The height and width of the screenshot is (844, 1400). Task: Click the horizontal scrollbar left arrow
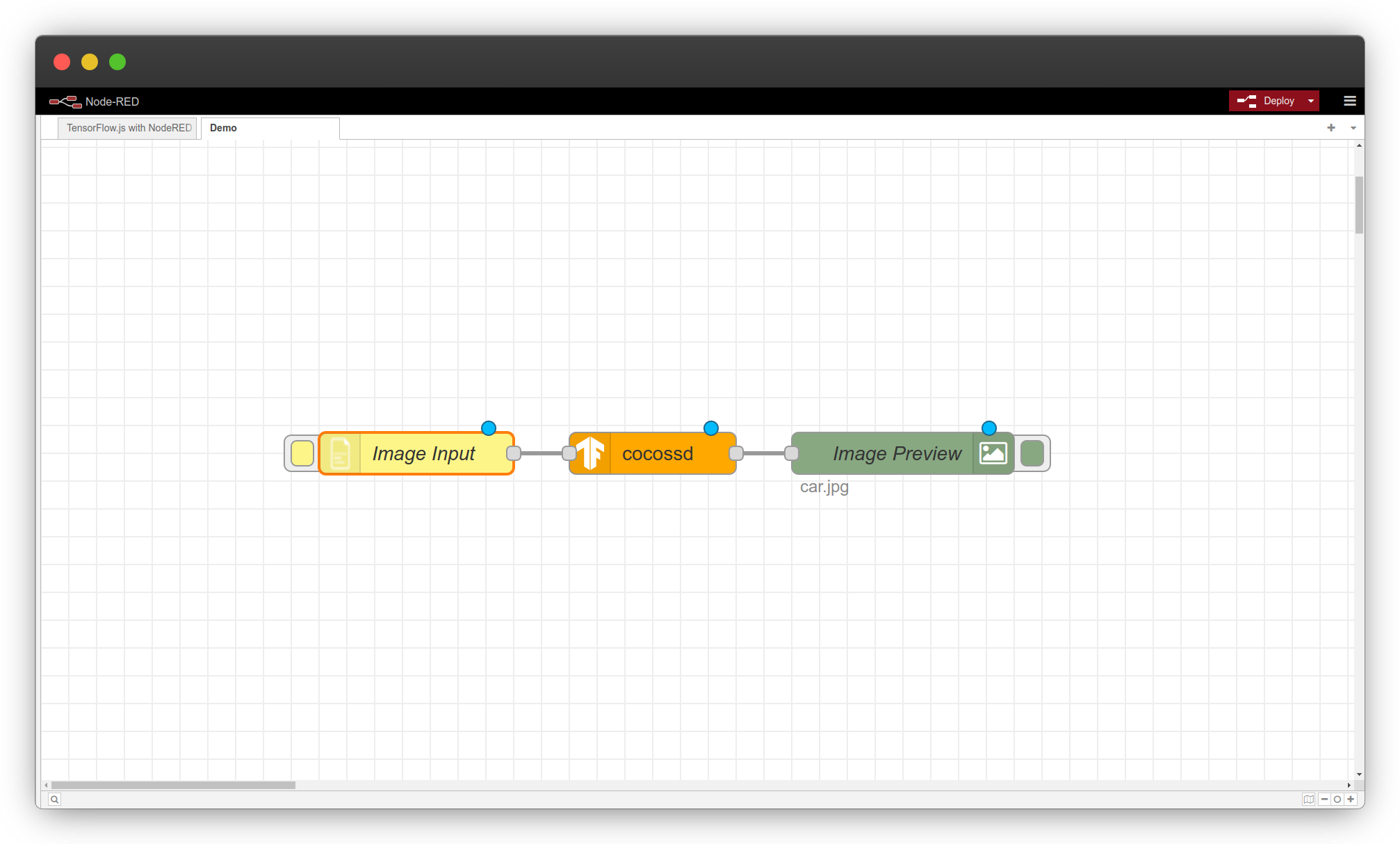click(46, 785)
